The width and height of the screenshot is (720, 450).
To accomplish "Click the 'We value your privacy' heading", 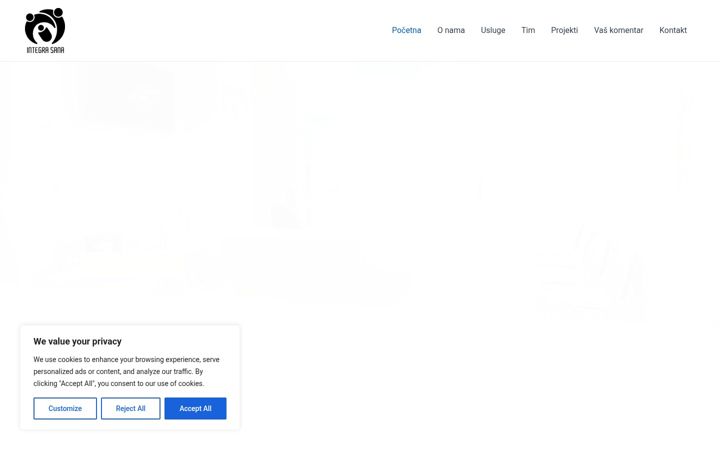I will [78, 341].
